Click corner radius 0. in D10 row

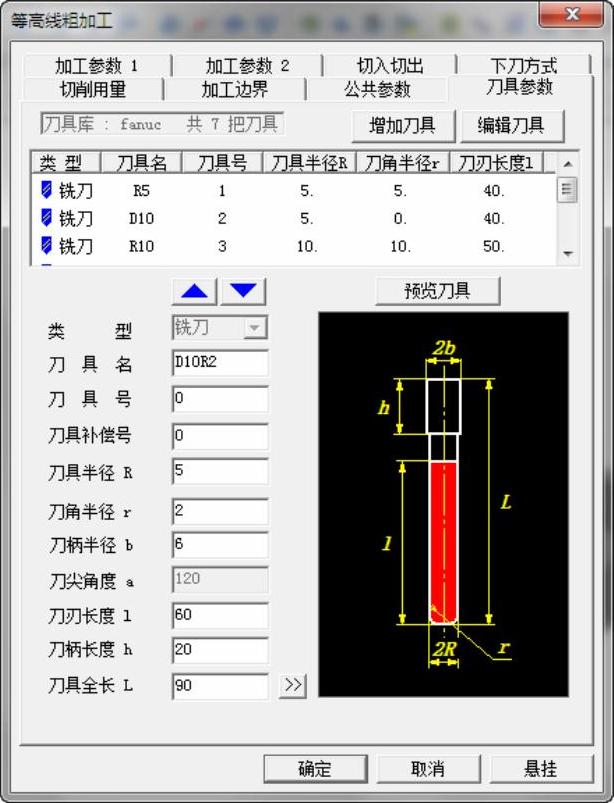coord(400,219)
